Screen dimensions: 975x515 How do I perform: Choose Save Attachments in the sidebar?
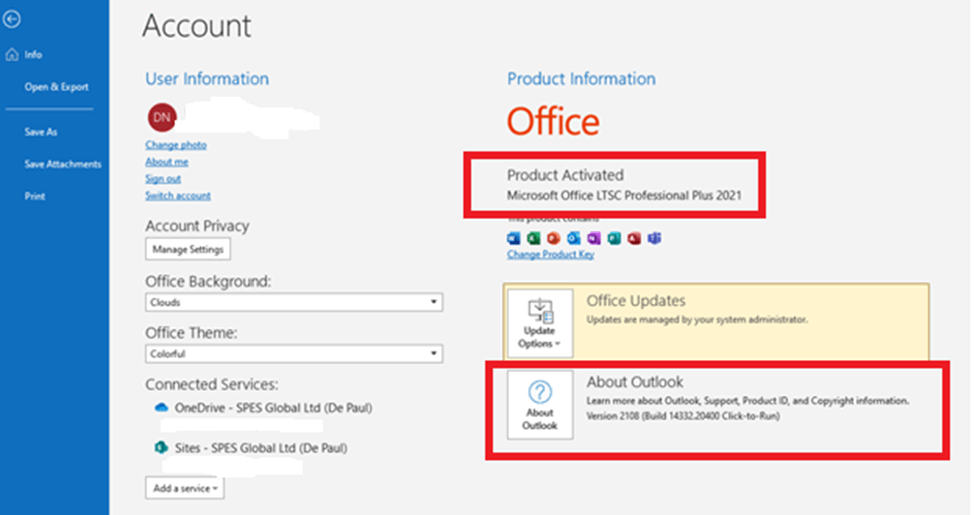coord(63,164)
